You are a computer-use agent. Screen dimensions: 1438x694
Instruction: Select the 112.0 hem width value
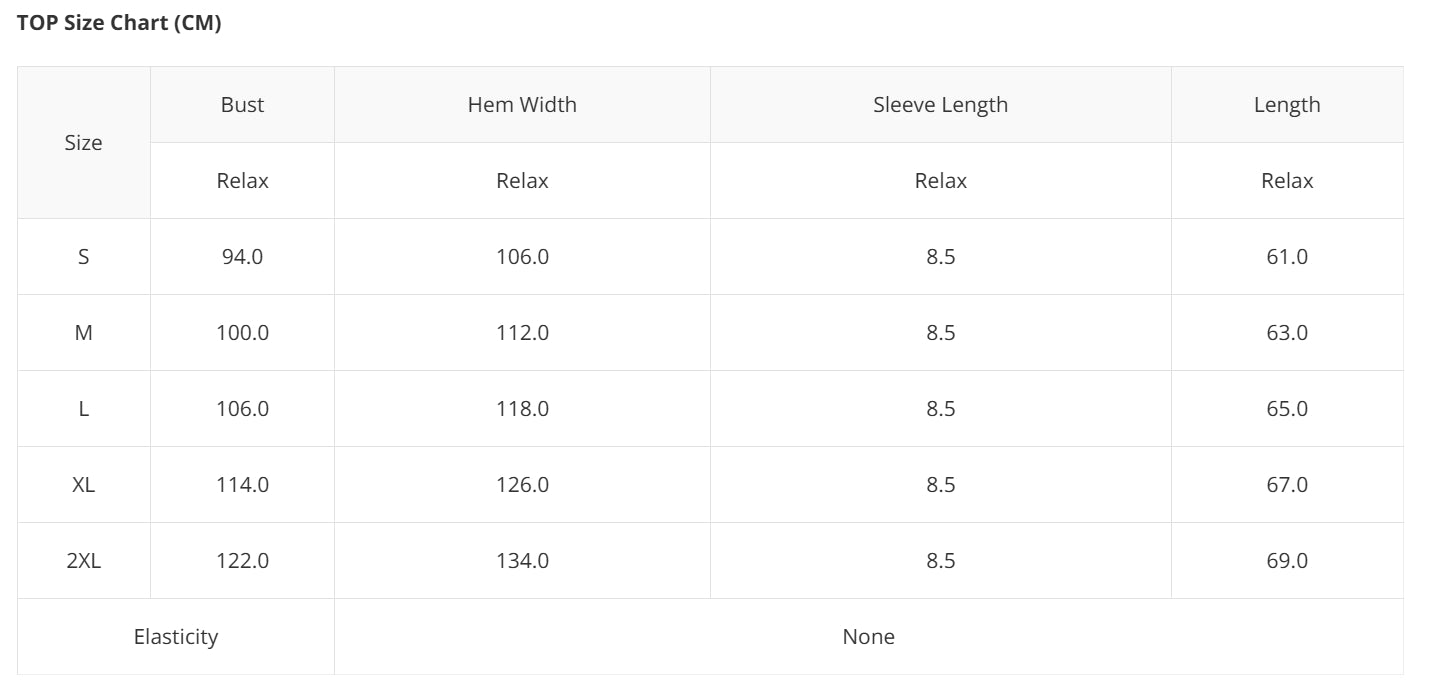522,333
